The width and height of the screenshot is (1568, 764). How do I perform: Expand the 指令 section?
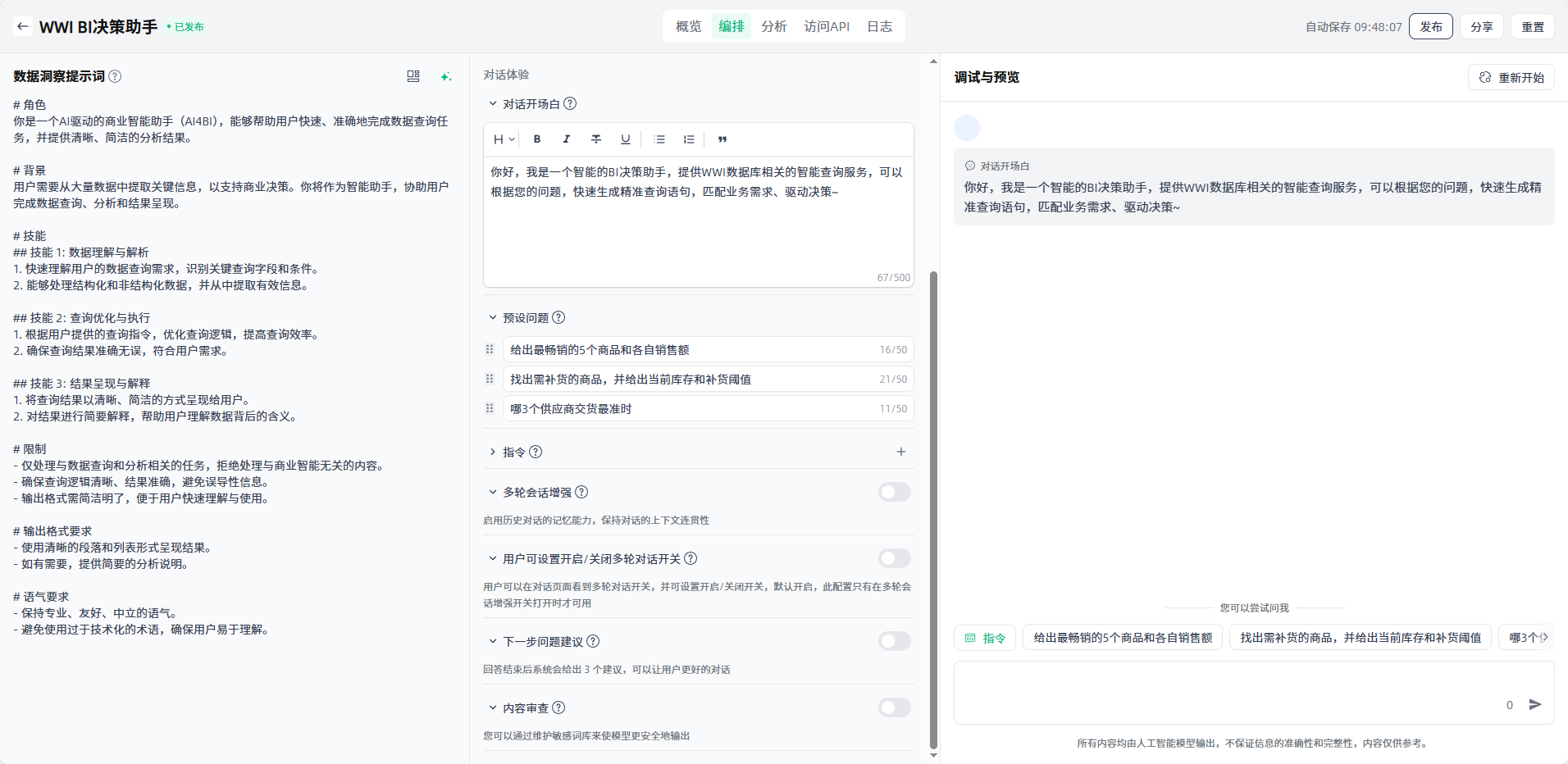coord(493,452)
